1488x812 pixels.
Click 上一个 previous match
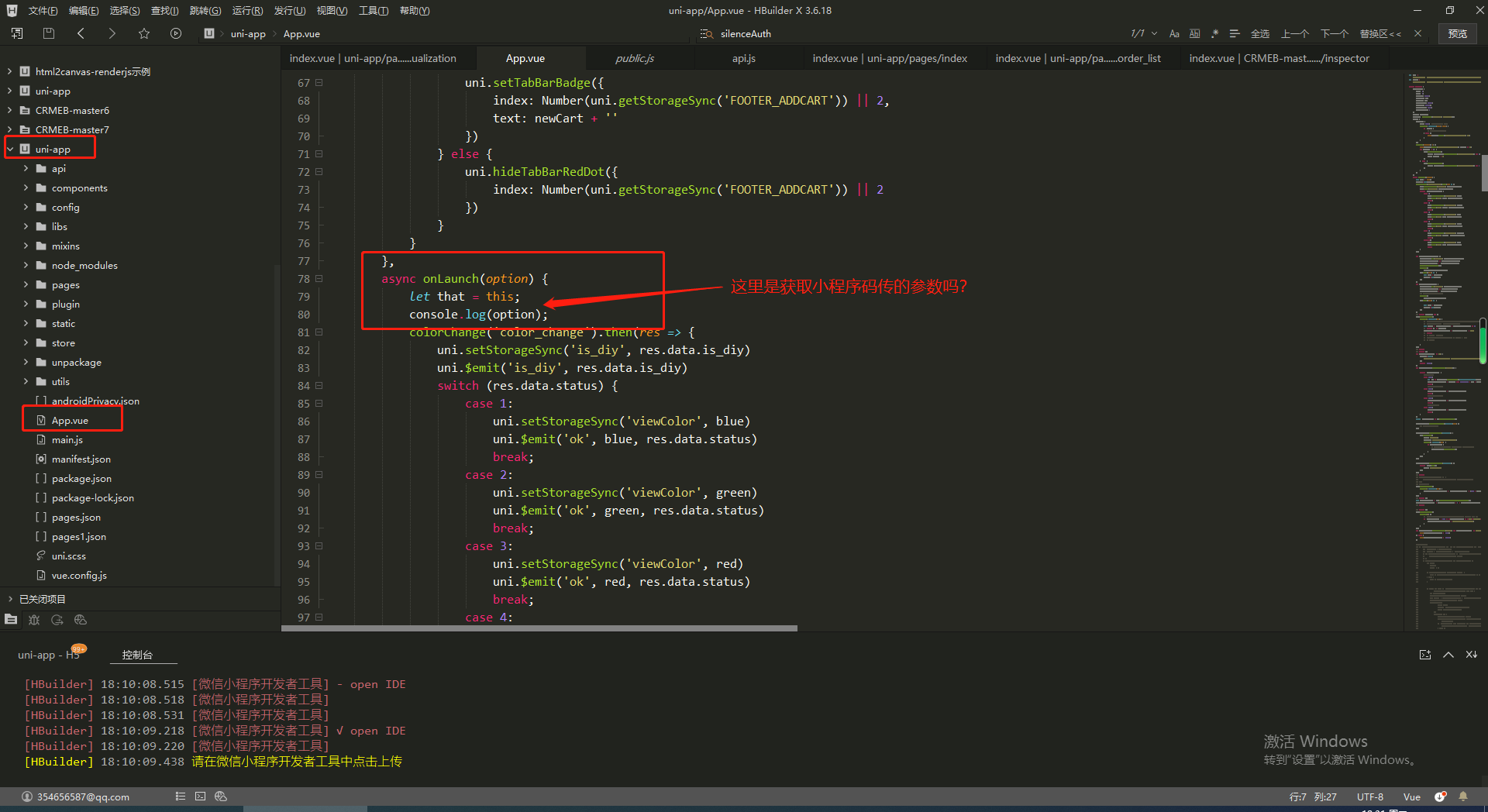(1295, 33)
